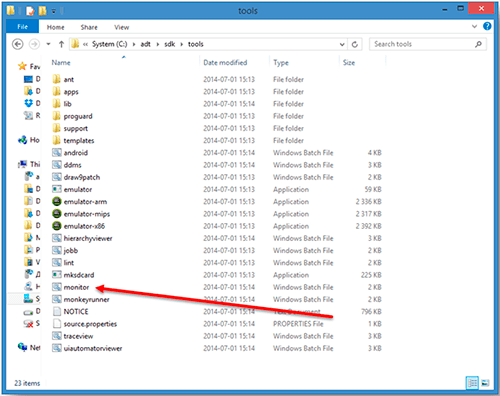Click the Up one level arrow
The image size is (500, 396).
[61, 44]
